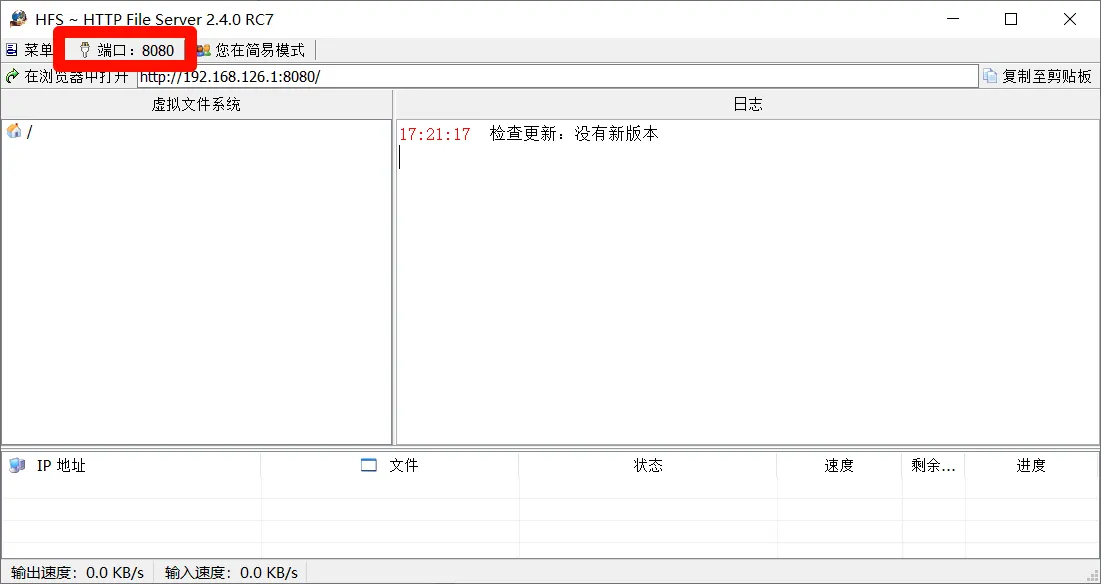Click the 进度 column header
Image resolution: width=1101 pixels, height=584 pixels.
click(1031, 465)
